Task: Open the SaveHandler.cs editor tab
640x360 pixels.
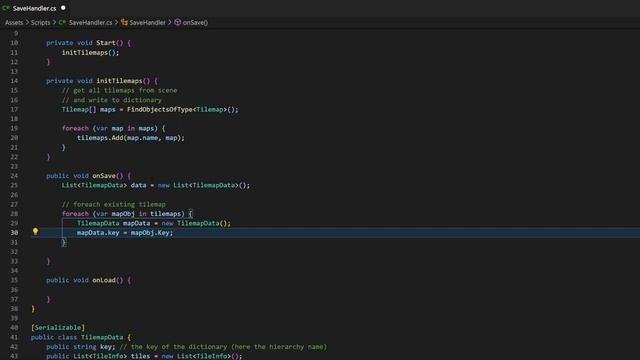Action: pyautogui.click(x=34, y=8)
